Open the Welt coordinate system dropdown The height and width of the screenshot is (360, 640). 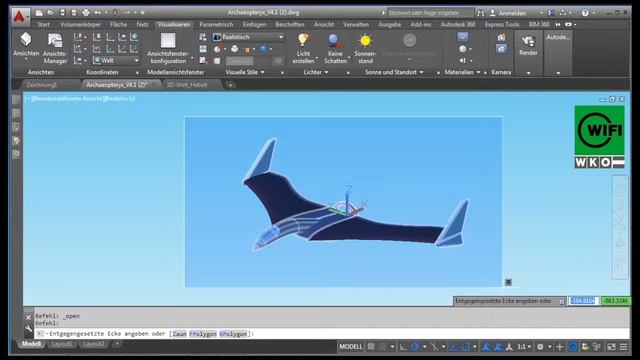click(116, 60)
